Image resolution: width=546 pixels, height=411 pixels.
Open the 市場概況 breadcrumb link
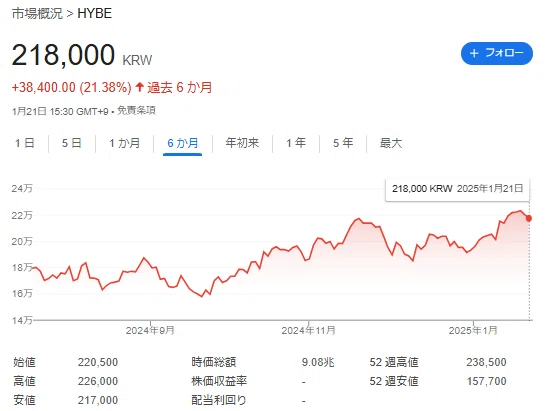[37, 13]
